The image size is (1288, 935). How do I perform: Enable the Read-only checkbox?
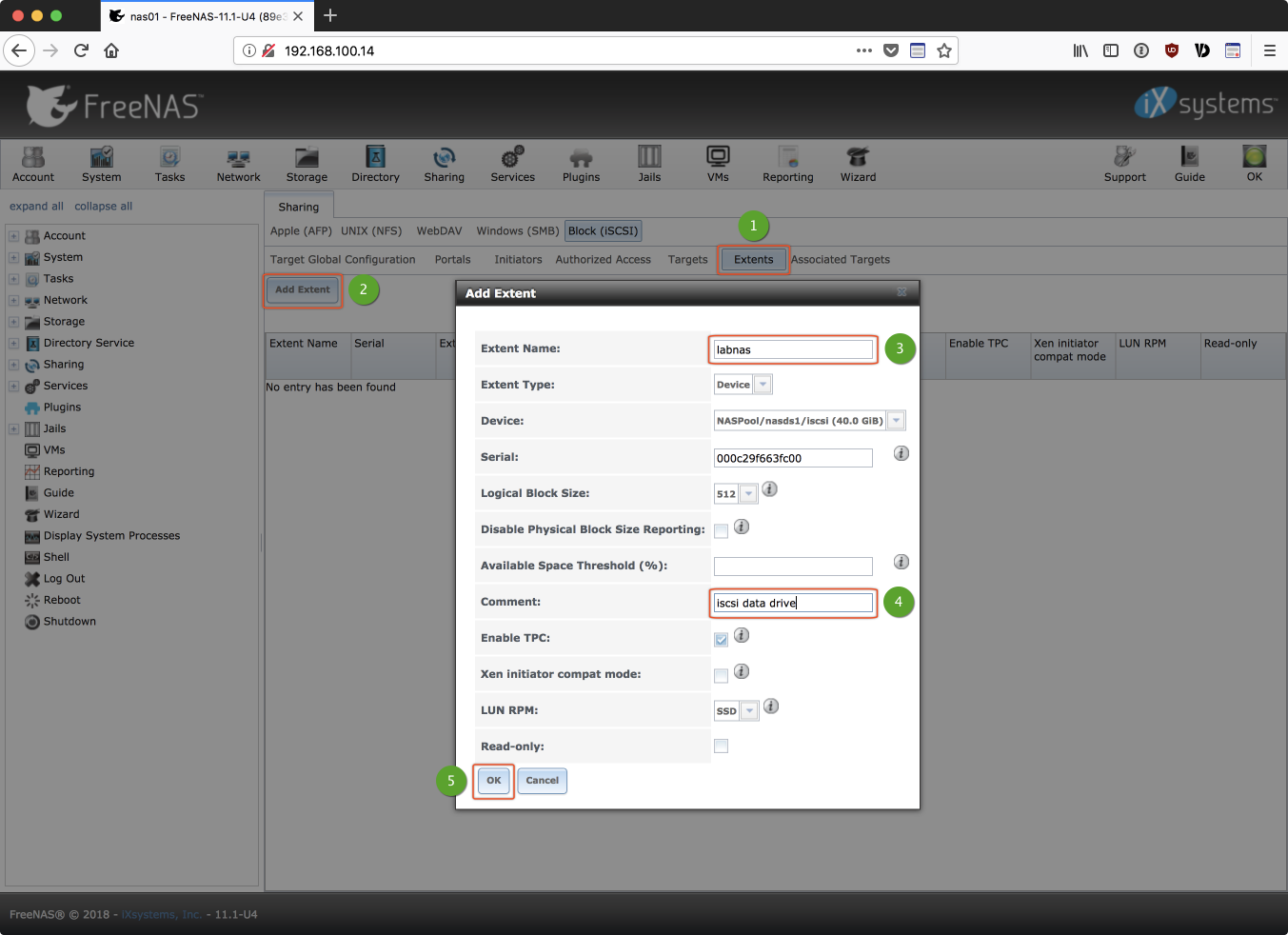coord(722,746)
